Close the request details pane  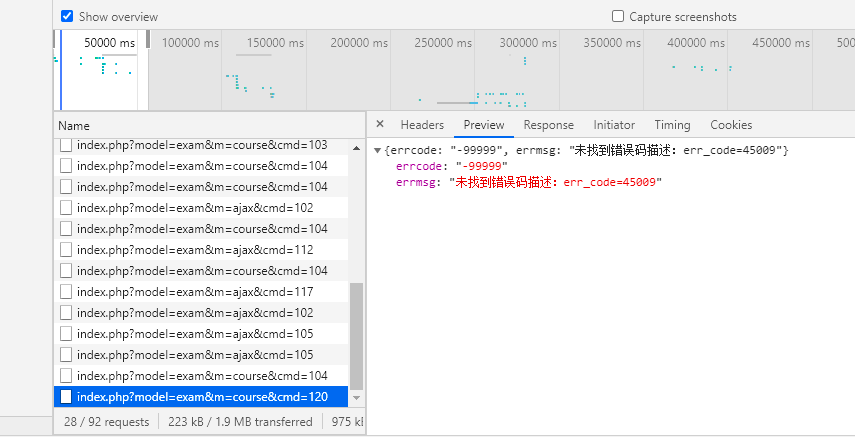[380, 124]
